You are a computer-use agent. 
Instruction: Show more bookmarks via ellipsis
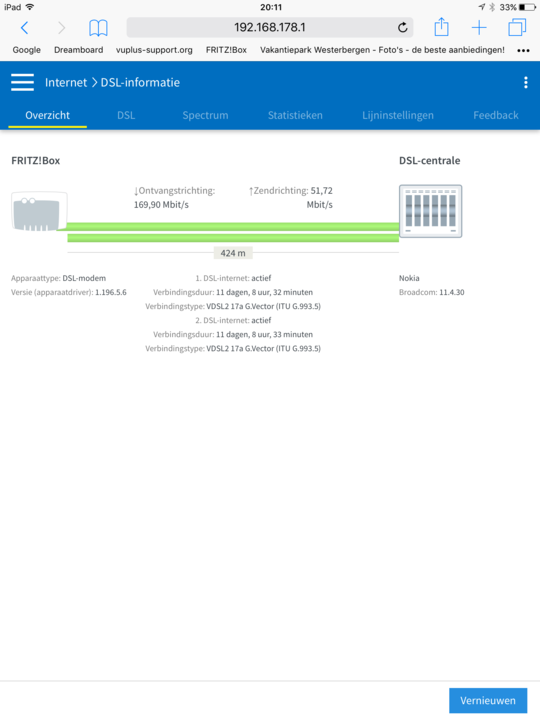[523, 51]
